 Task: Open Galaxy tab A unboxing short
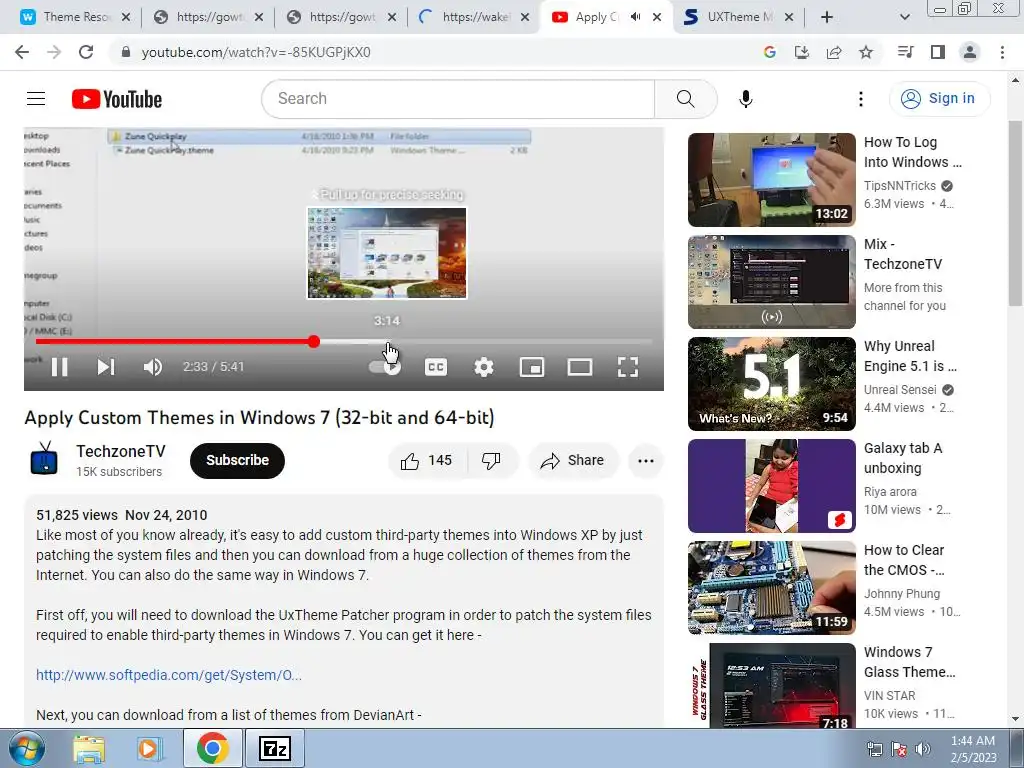click(771, 485)
